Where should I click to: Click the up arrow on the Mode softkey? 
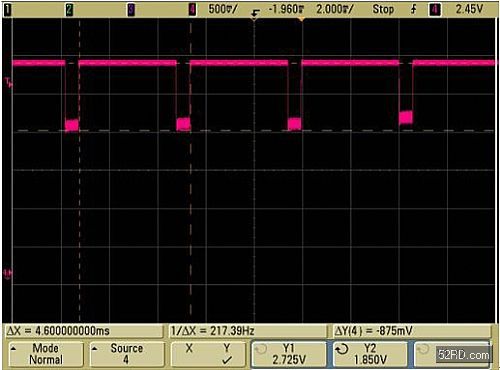click(x=14, y=349)
